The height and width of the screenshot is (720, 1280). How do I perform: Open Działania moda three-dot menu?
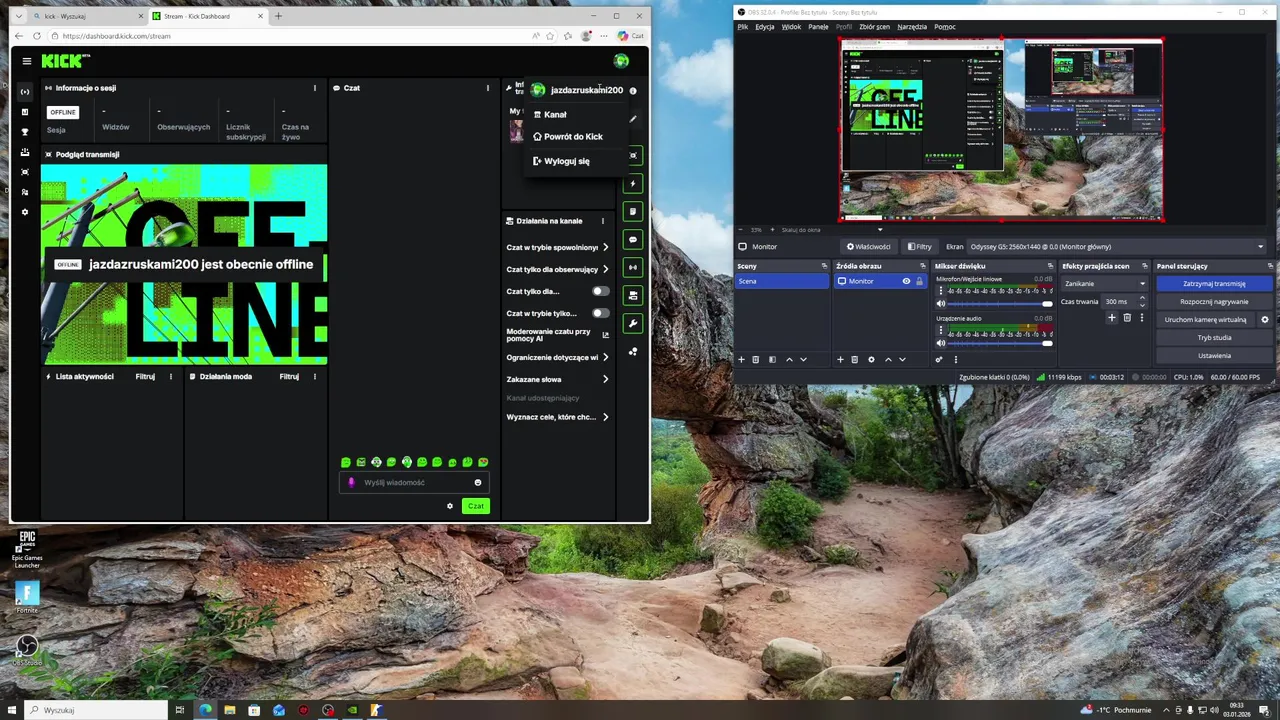tap(315, 377)
